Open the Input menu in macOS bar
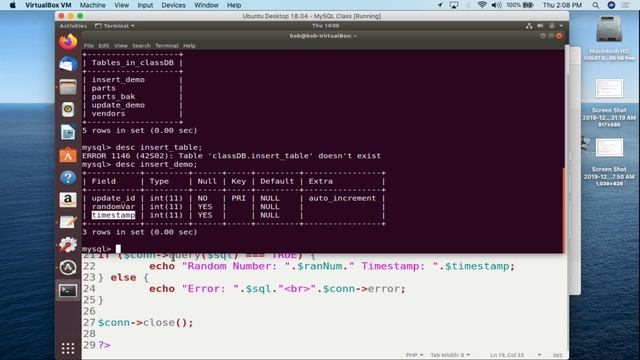 coord(145,5)
